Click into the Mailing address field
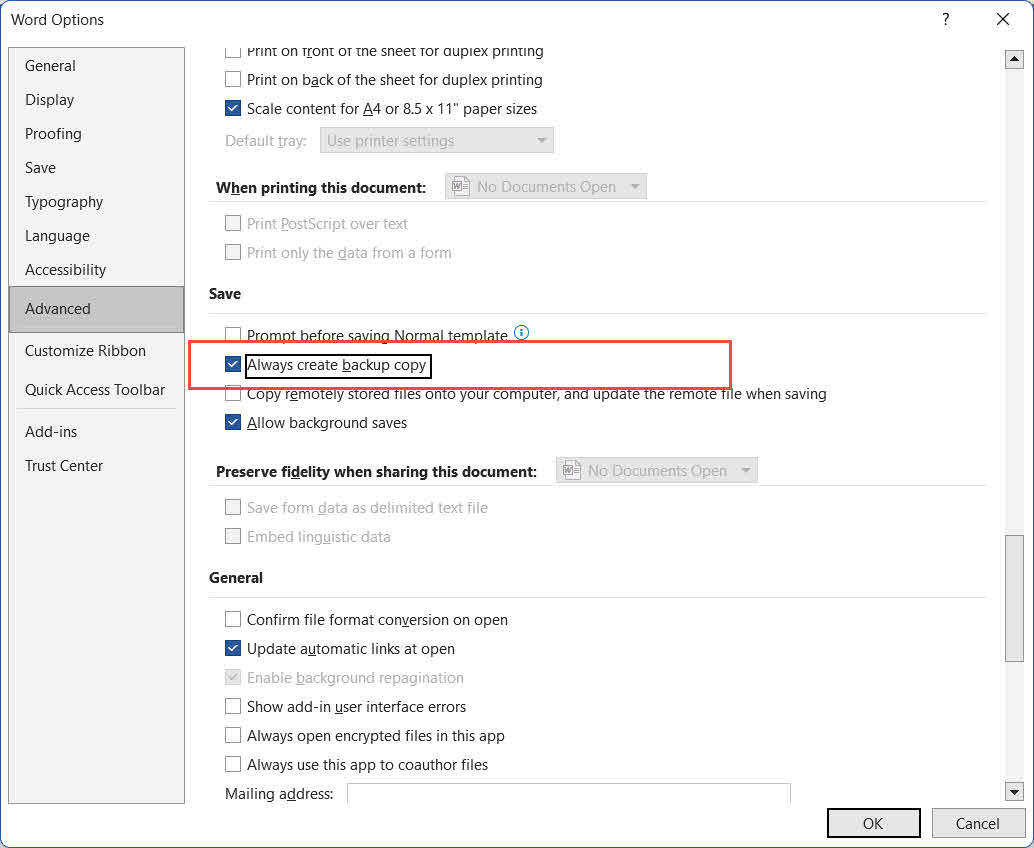Image resolution: width=1034 pixels, height=848 pixels. click(568, 794)
